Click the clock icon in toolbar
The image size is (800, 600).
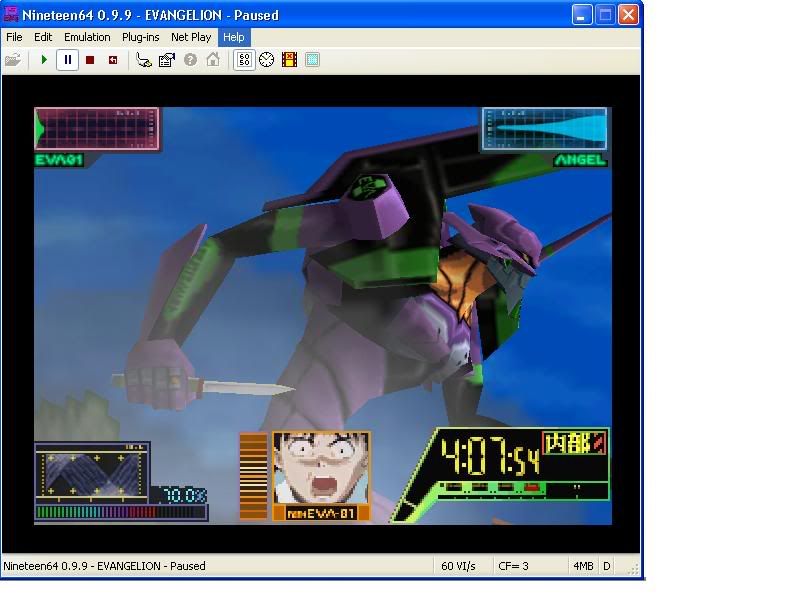tap(266, 60)
